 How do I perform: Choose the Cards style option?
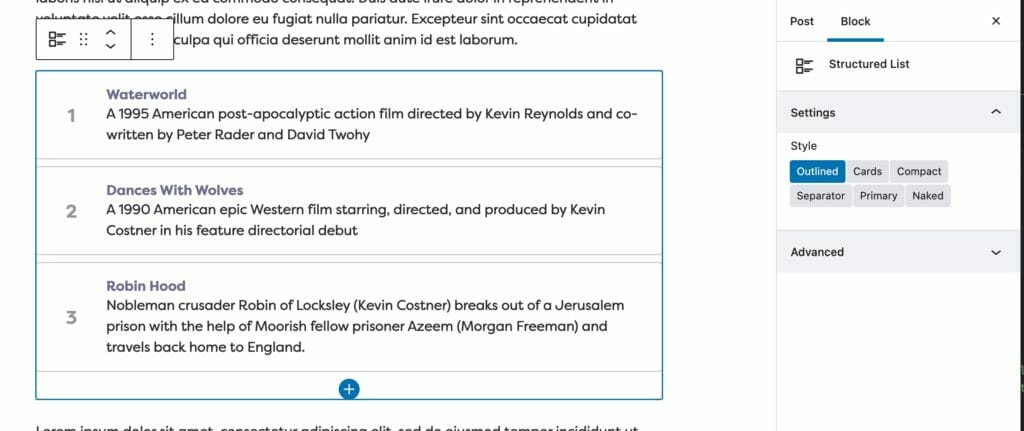tap(867, 171)
